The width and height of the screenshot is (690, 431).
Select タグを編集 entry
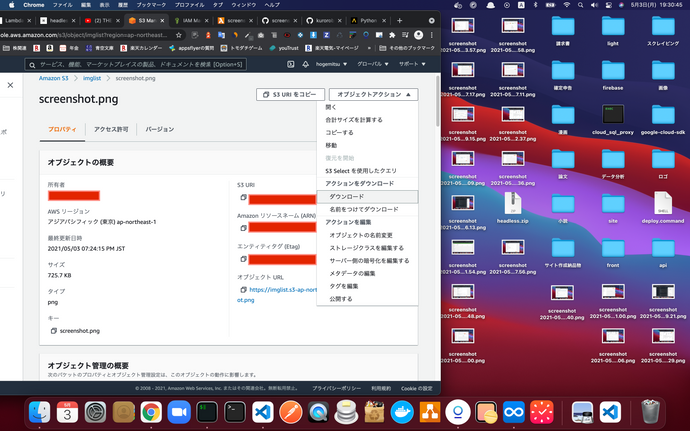pos(367,286)
